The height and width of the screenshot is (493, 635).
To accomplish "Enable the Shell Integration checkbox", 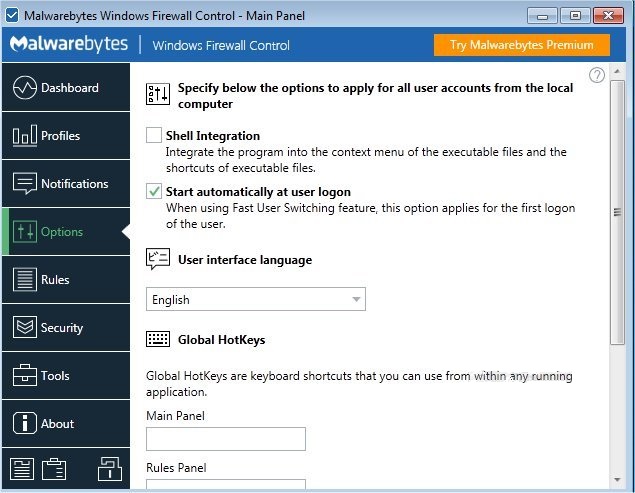I will point(154,135).
